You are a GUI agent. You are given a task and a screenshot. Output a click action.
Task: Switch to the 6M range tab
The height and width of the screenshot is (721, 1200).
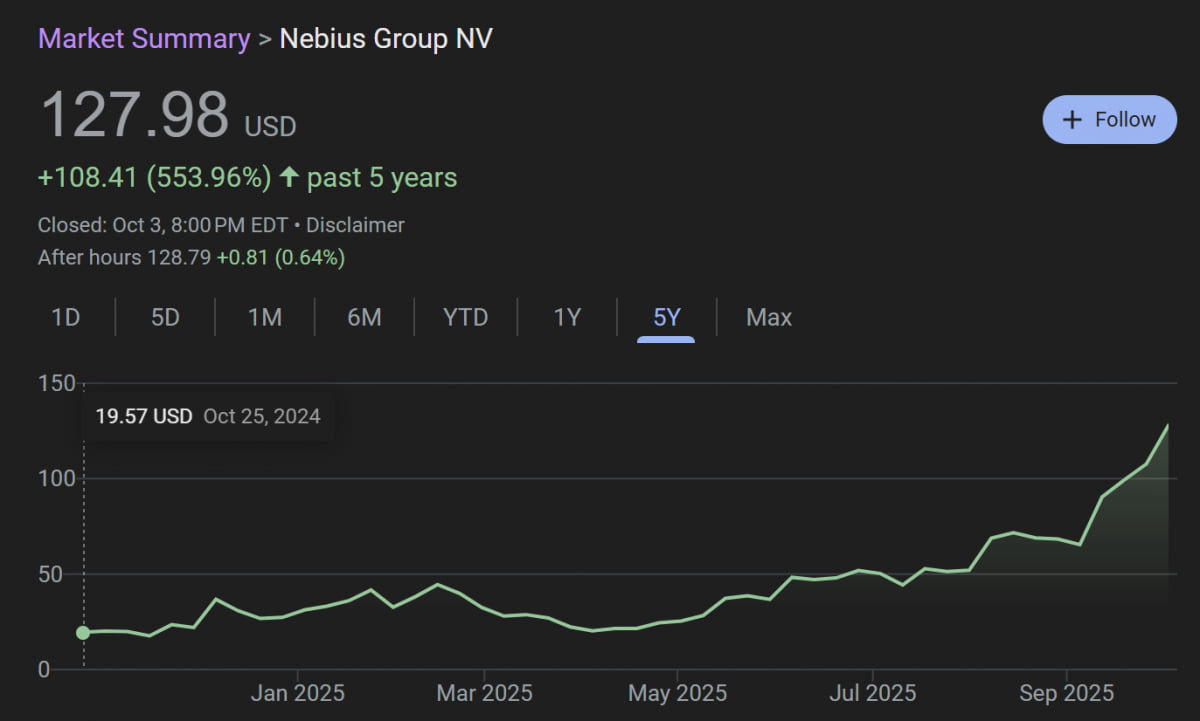[x=364, y=318]
